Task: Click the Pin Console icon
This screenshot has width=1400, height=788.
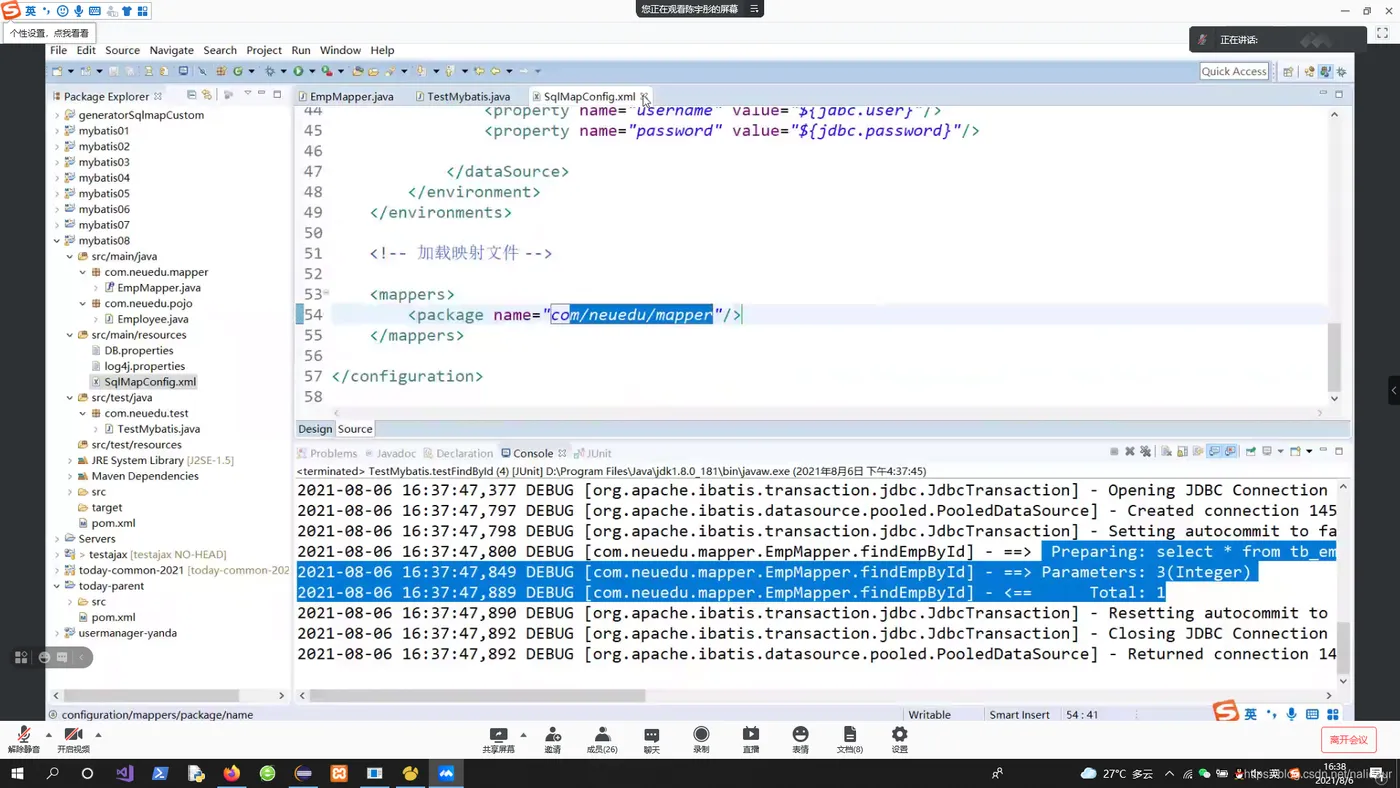Action: tap(1250, 452)
